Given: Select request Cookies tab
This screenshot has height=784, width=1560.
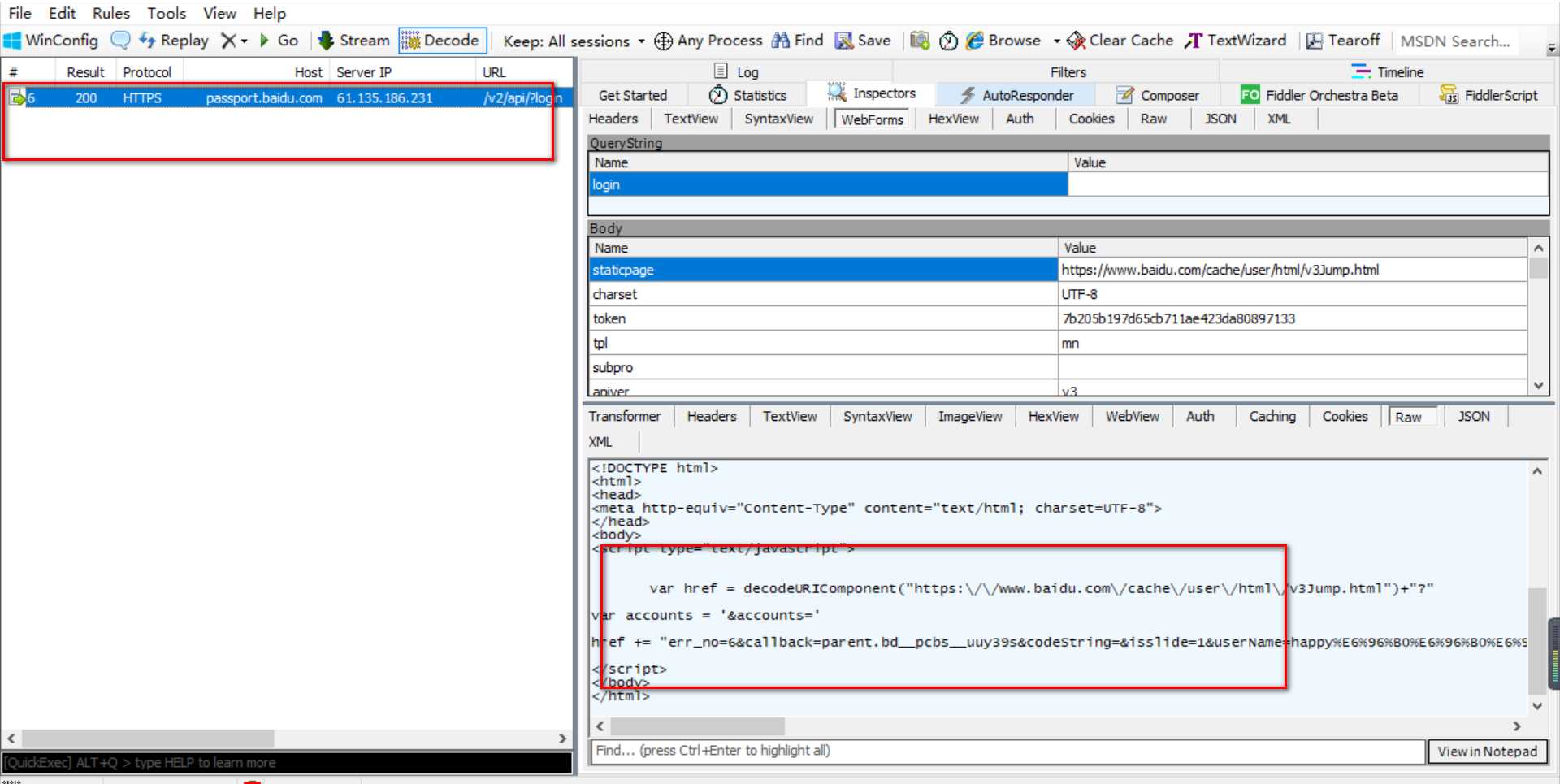Looking at the screenshot, I should tap(1091, 119).
